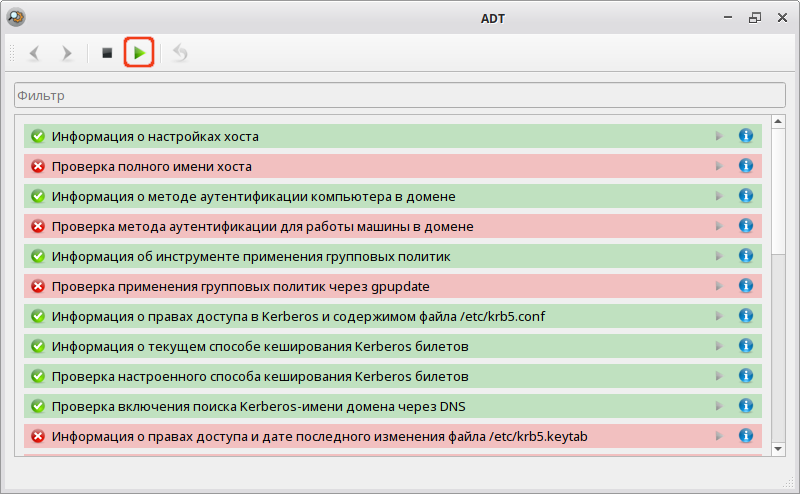Run test for Kerberos ticket caching method info

[x=718, y=346]
